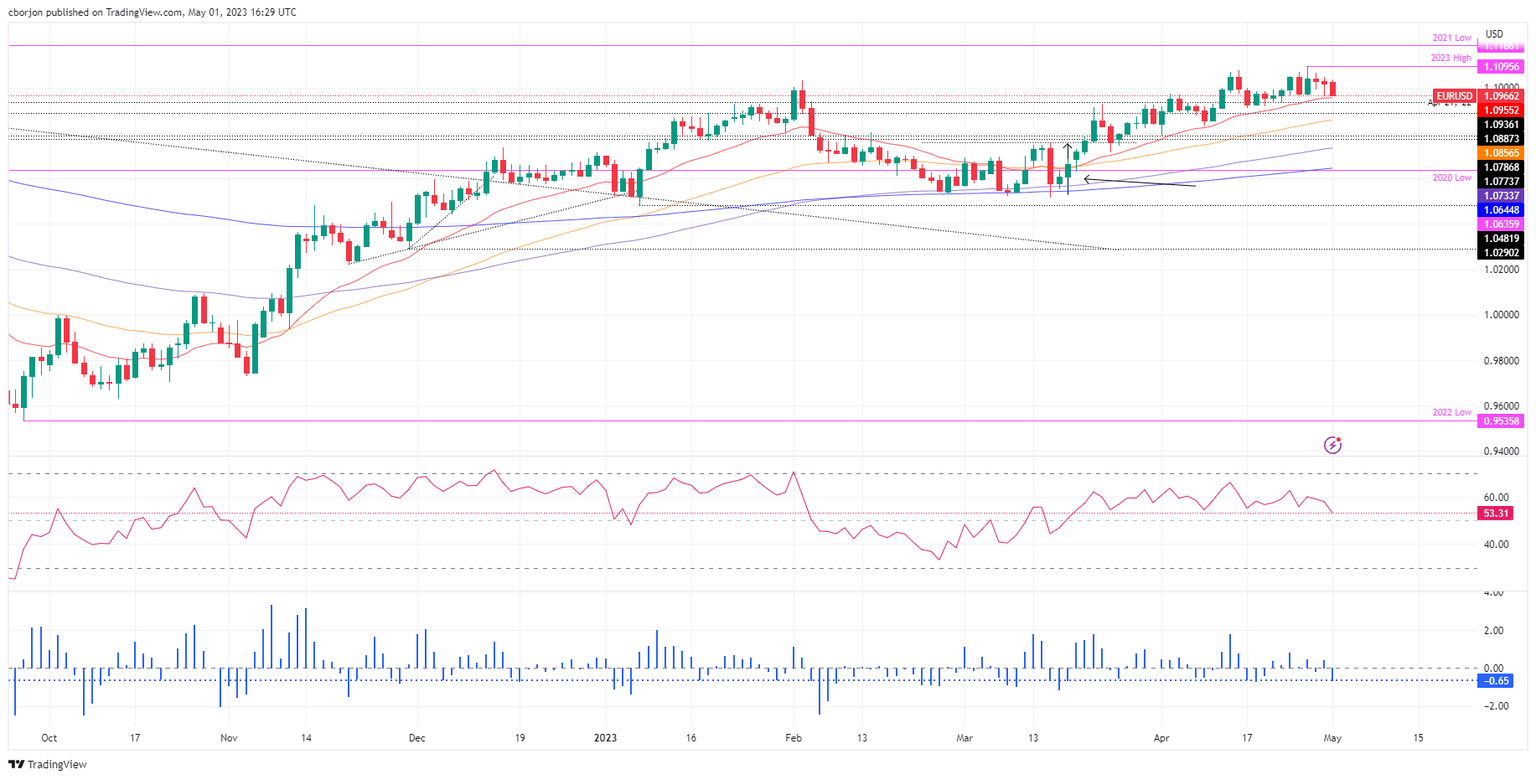Click the purple price level 1.07337
Image resolution: width=1536 pixels, height=779 pixels.
tap(1499, 196)
